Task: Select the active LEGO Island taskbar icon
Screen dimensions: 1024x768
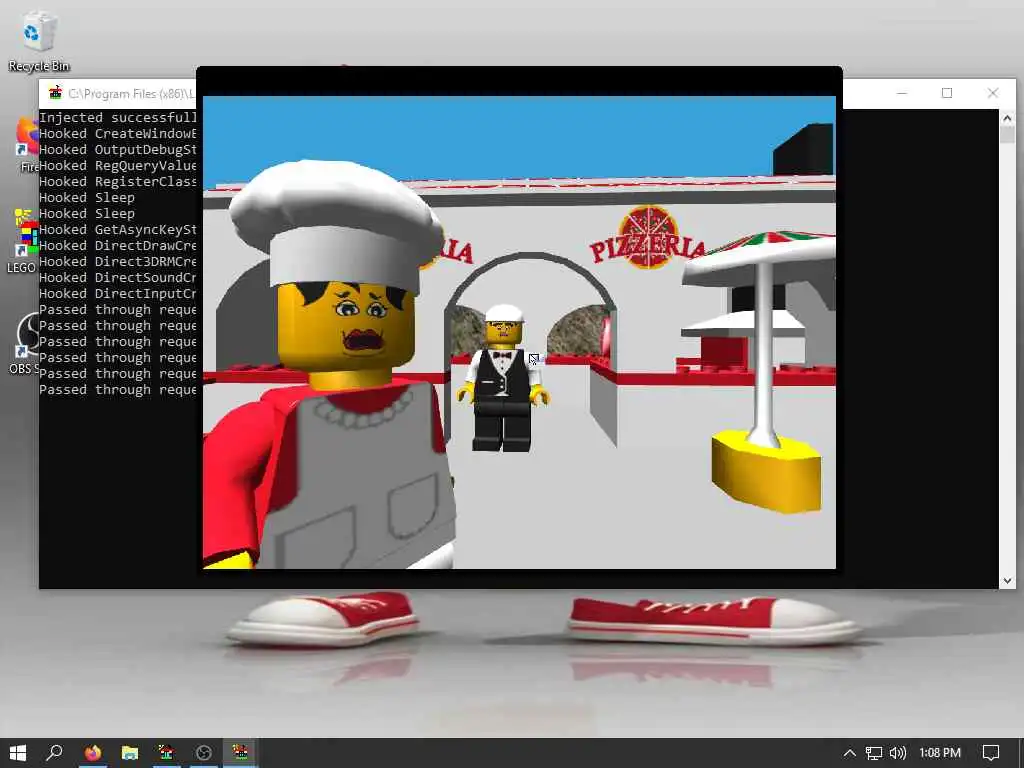Action: pos(240,753)
